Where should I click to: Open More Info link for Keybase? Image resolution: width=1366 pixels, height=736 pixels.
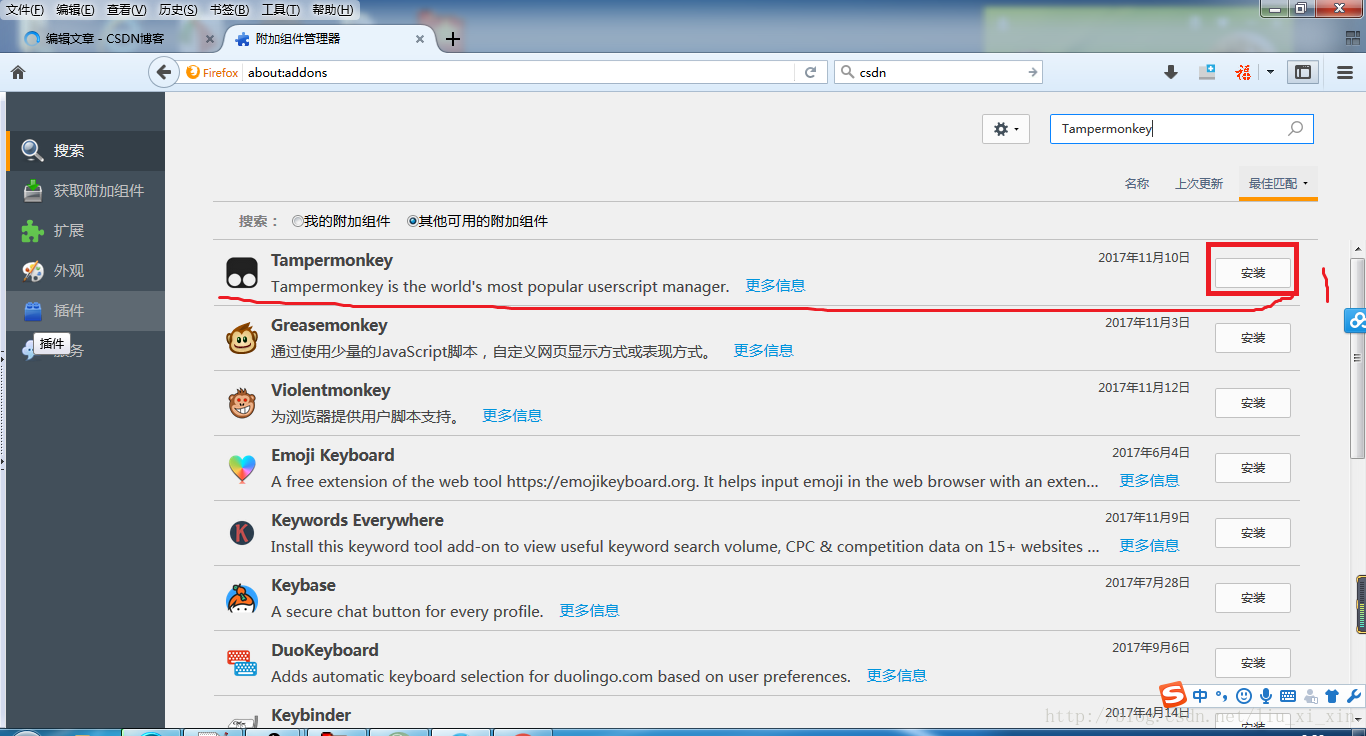click(589, 611)
